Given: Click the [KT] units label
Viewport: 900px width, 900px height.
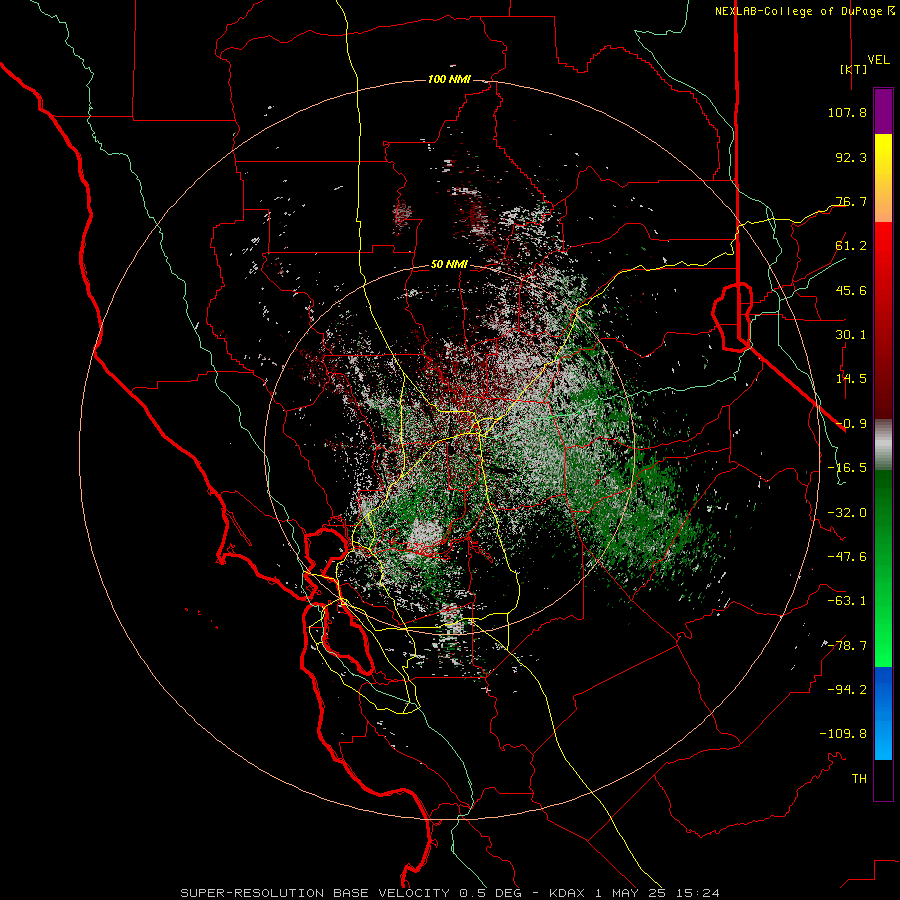Looking at the screenshot, I should click(x=853, y=69).
